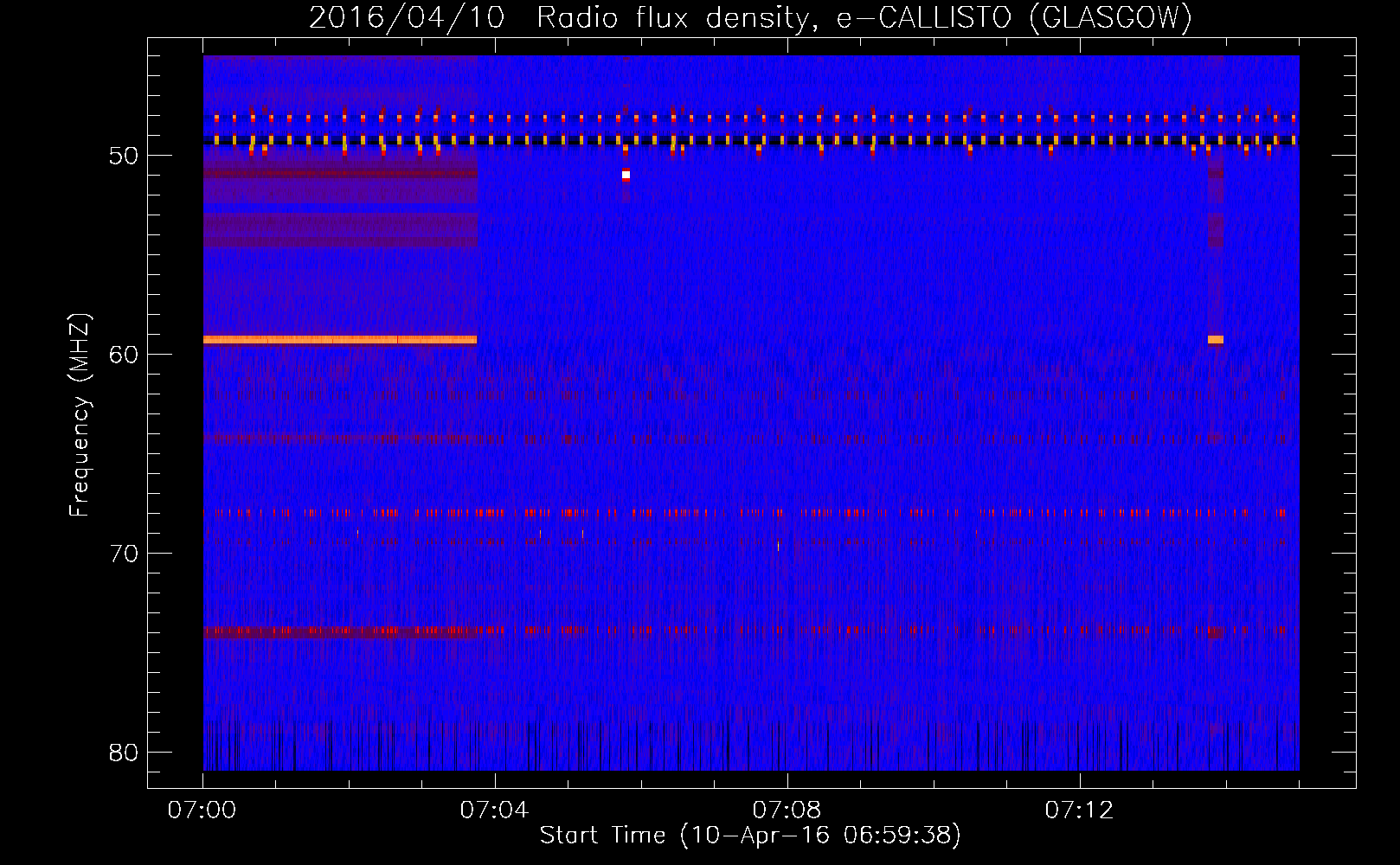Click the 60 frequency tick label
The width and height of the screenshot is (1400, 865).
[124, 355]
